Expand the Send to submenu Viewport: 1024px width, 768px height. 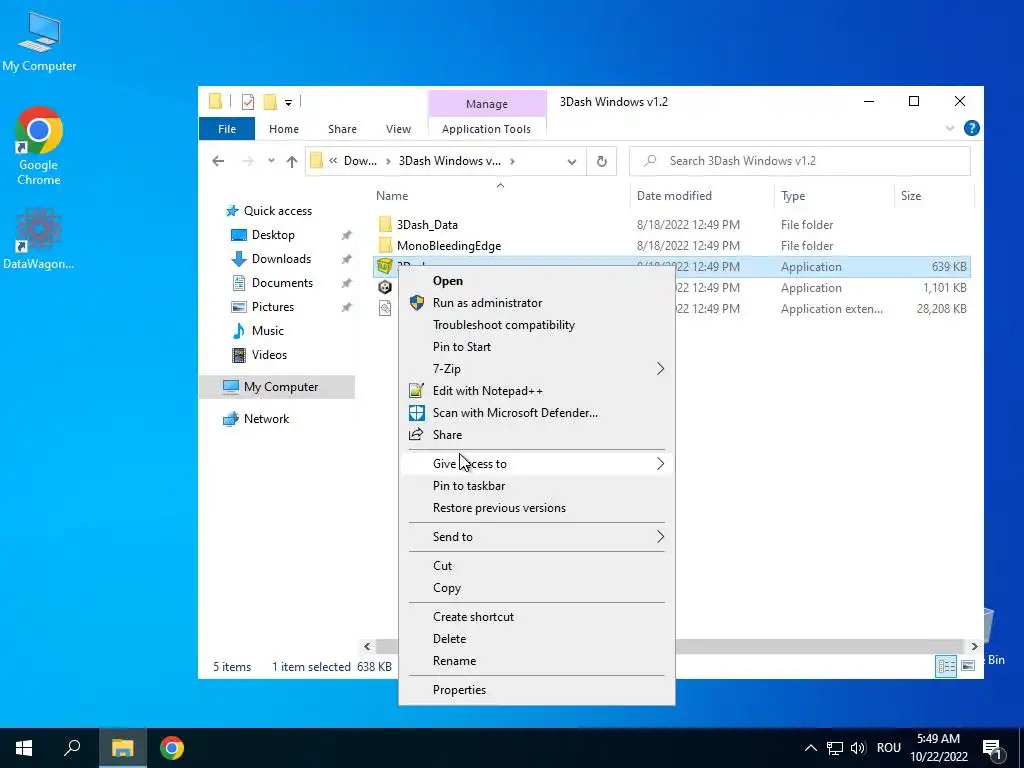click(536, 537)
